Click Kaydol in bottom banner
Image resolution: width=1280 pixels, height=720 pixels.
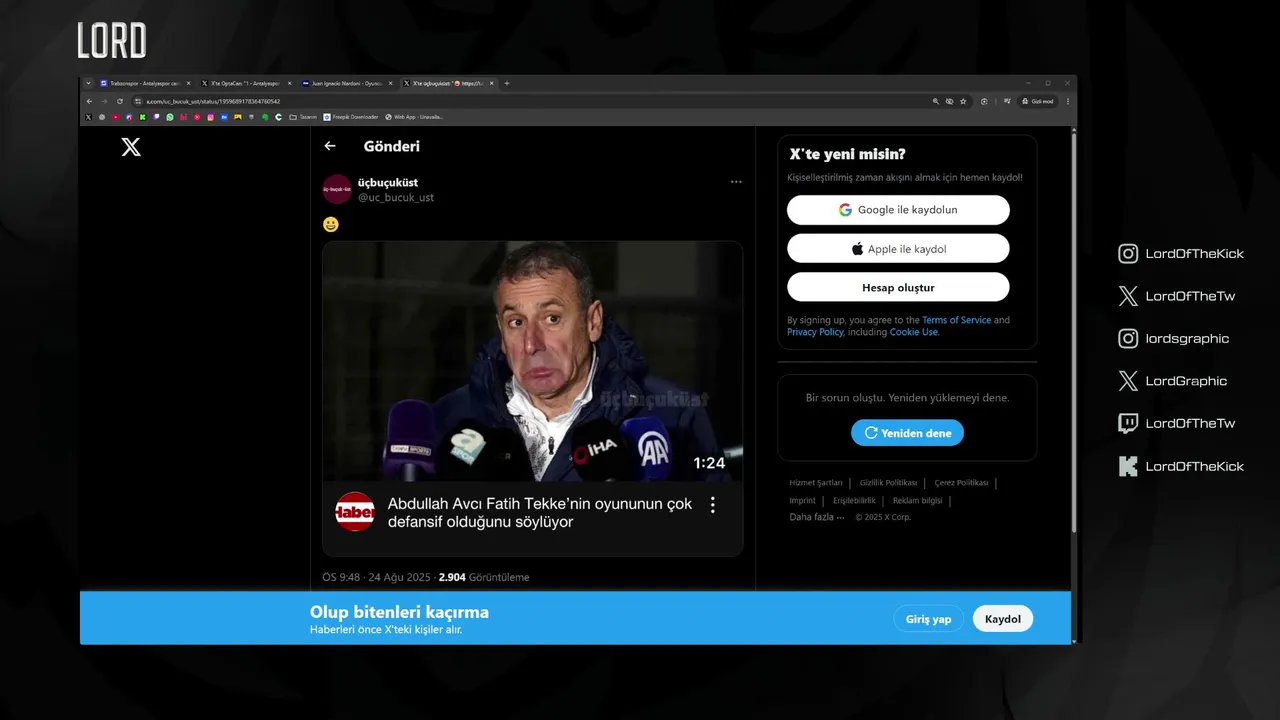pyautogui.click(x=1003, y=619)
